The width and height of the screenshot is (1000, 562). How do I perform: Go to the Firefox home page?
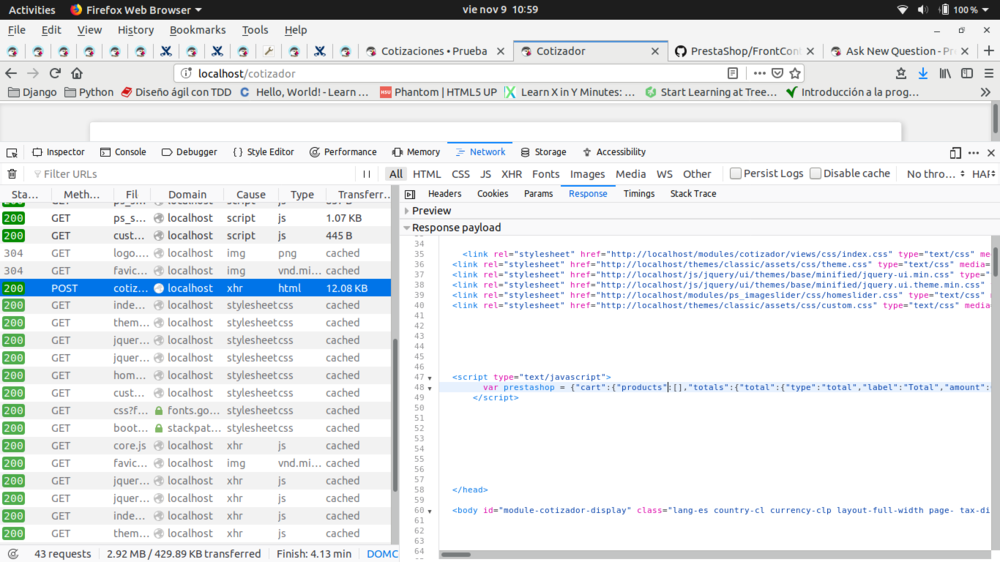point(77,73)
